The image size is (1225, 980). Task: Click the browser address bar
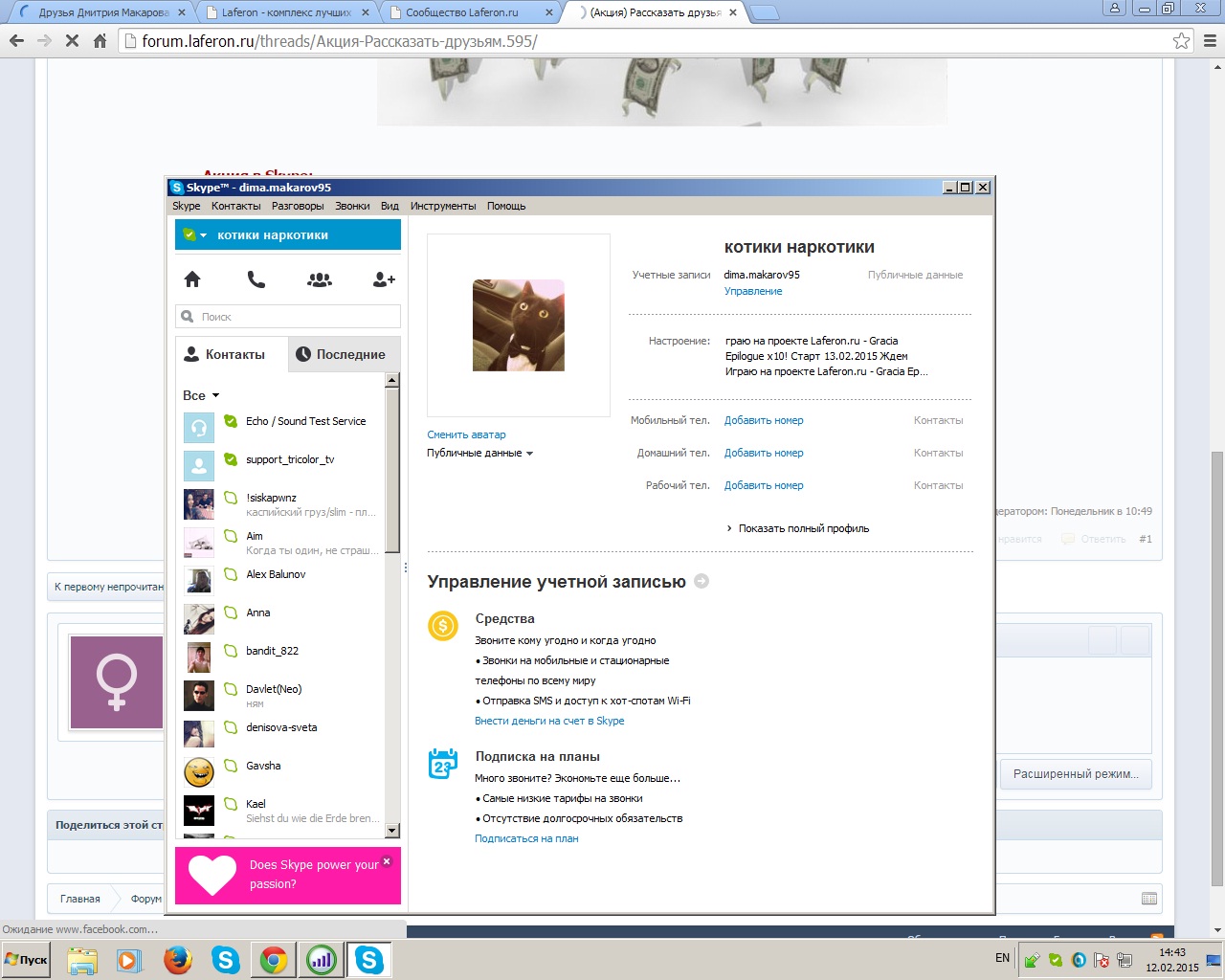656,41
